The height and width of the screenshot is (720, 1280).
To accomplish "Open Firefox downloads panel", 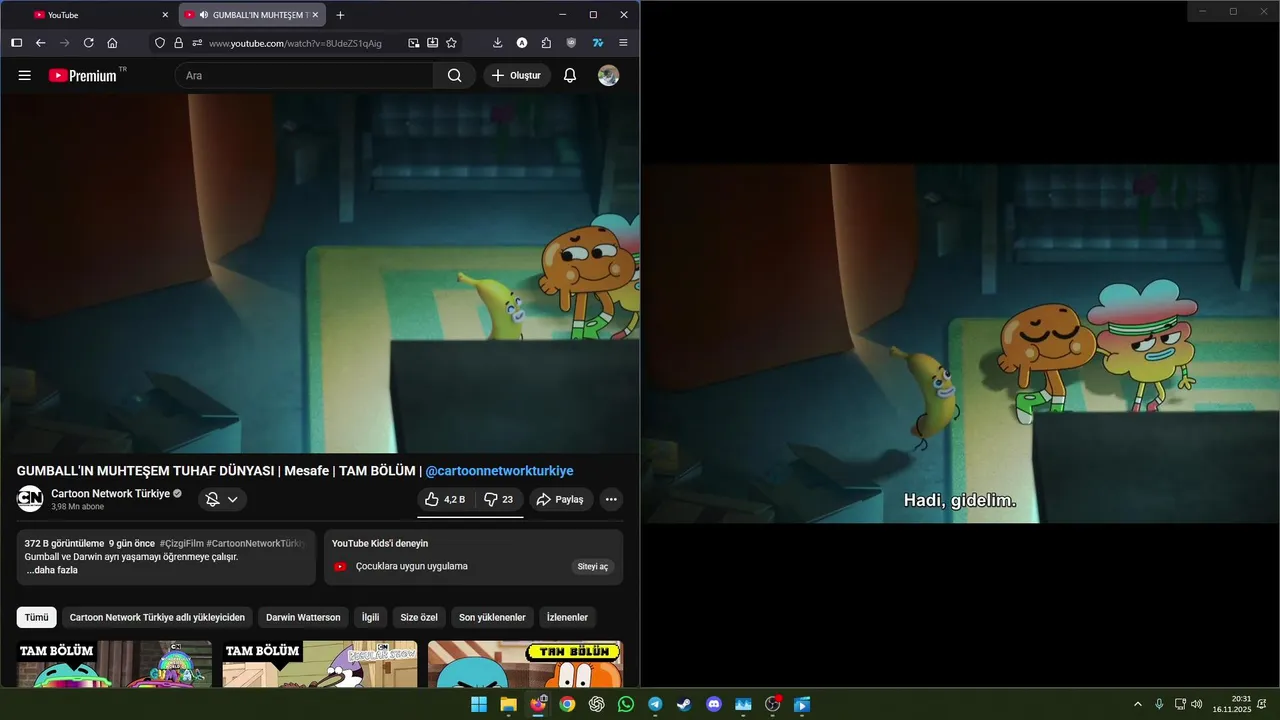I will tap(497, 43).
